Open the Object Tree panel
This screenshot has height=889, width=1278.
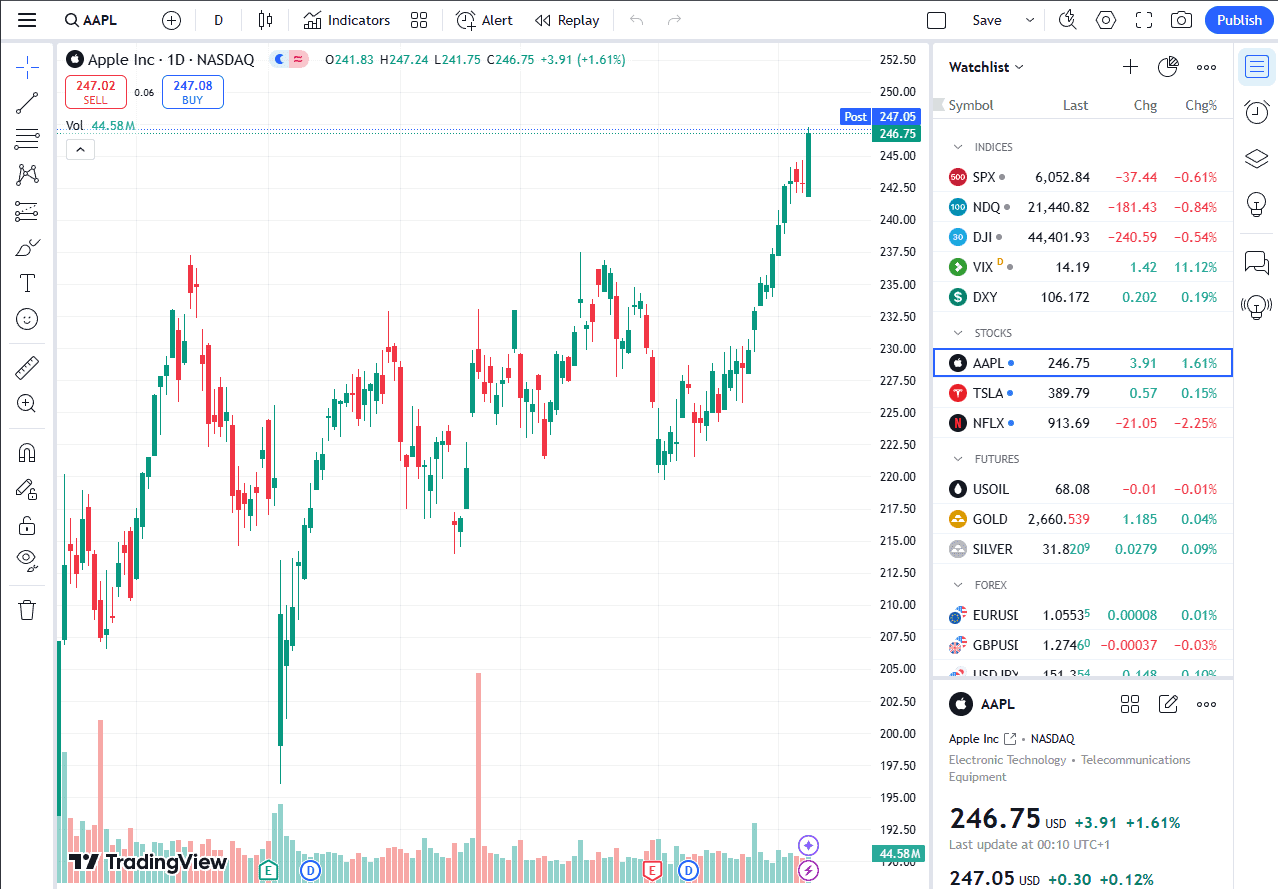(x=1256, y=158)
